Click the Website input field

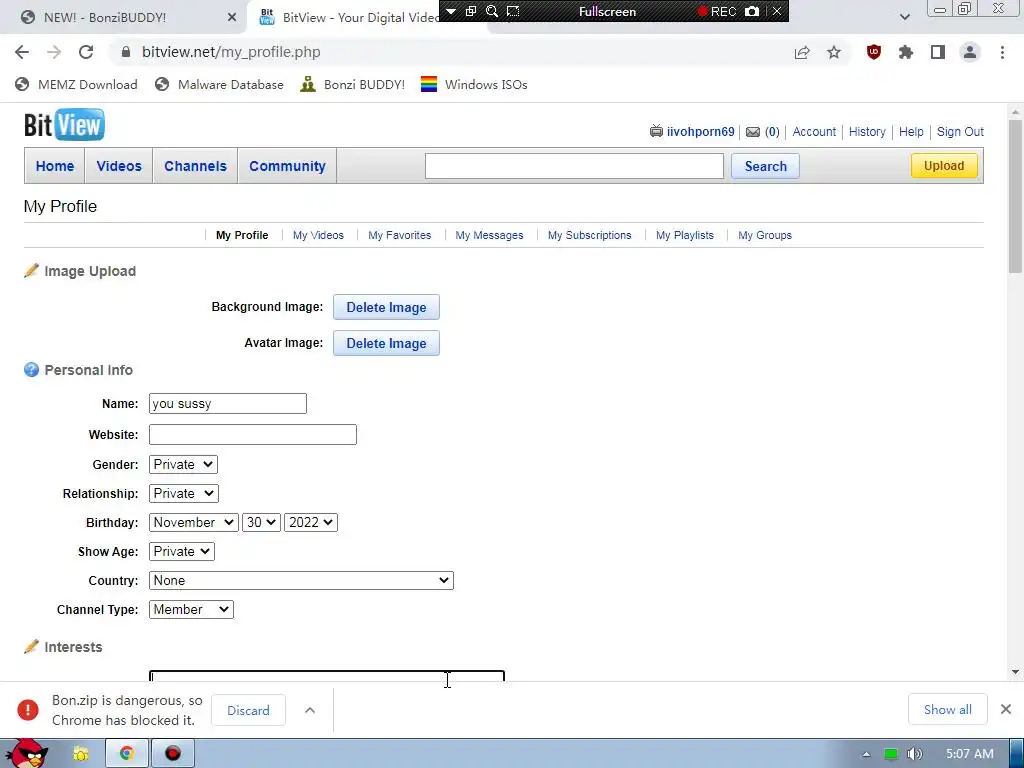tap(253, 434)
